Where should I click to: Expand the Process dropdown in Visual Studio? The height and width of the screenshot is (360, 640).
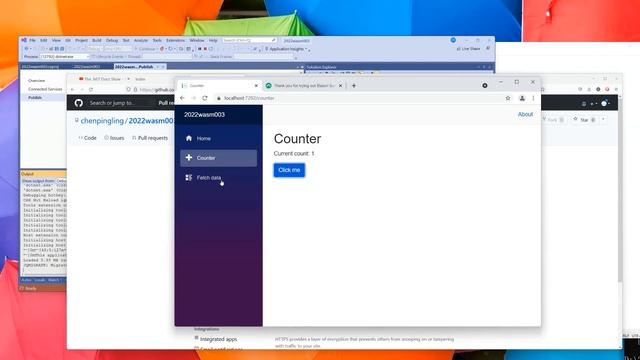point(87,57)
